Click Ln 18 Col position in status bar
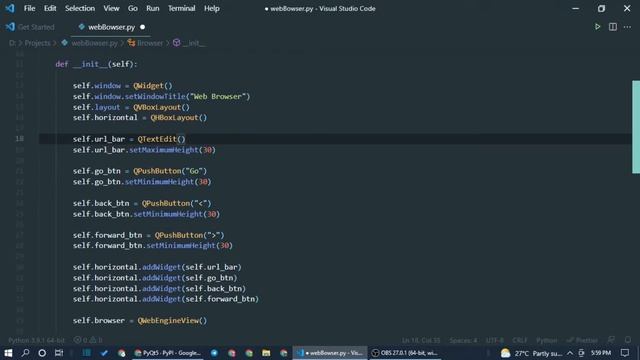This screenshot has height=360, width=640. tap(421, 340)
